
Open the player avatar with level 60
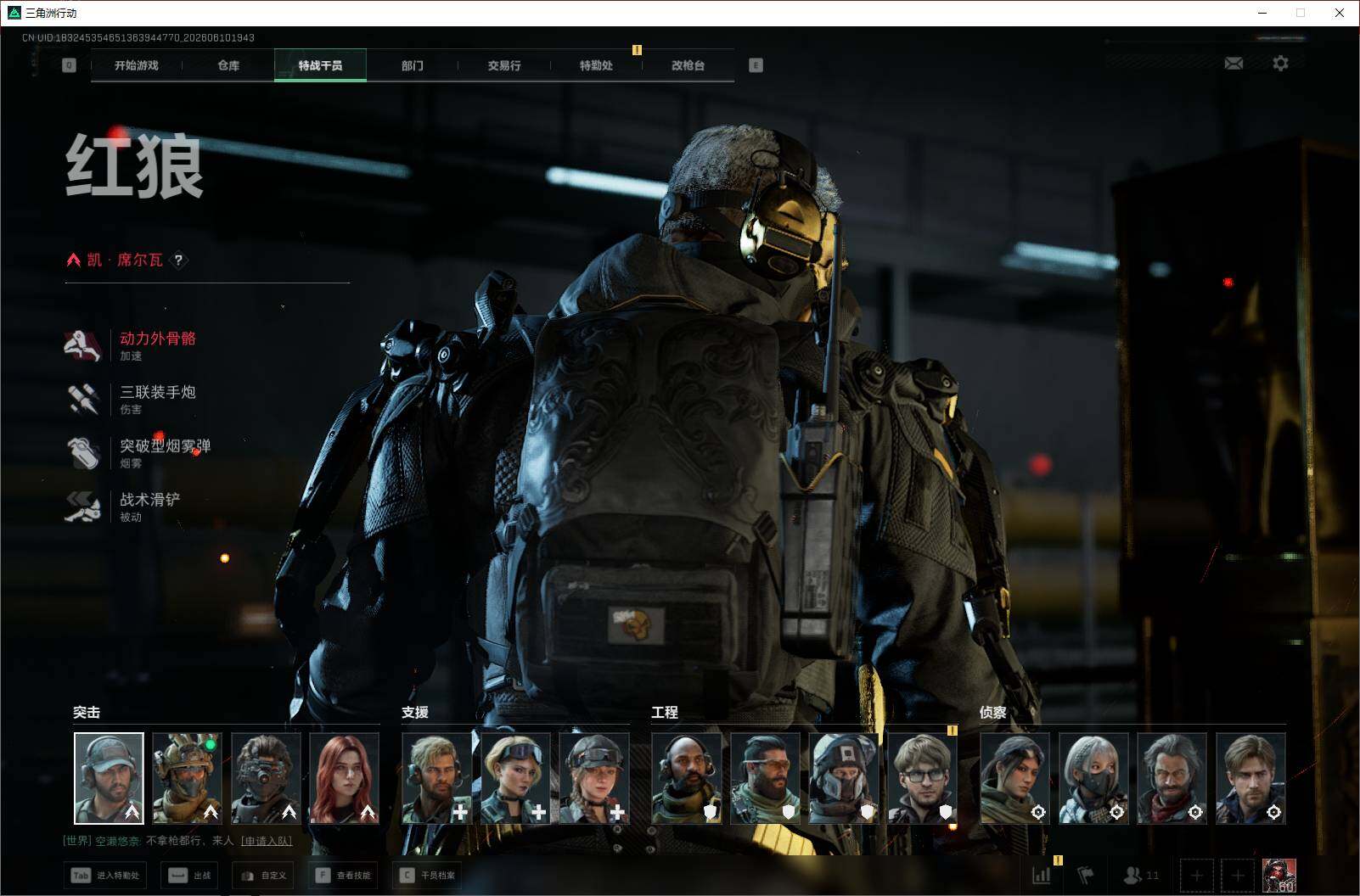click(1279, 876)
